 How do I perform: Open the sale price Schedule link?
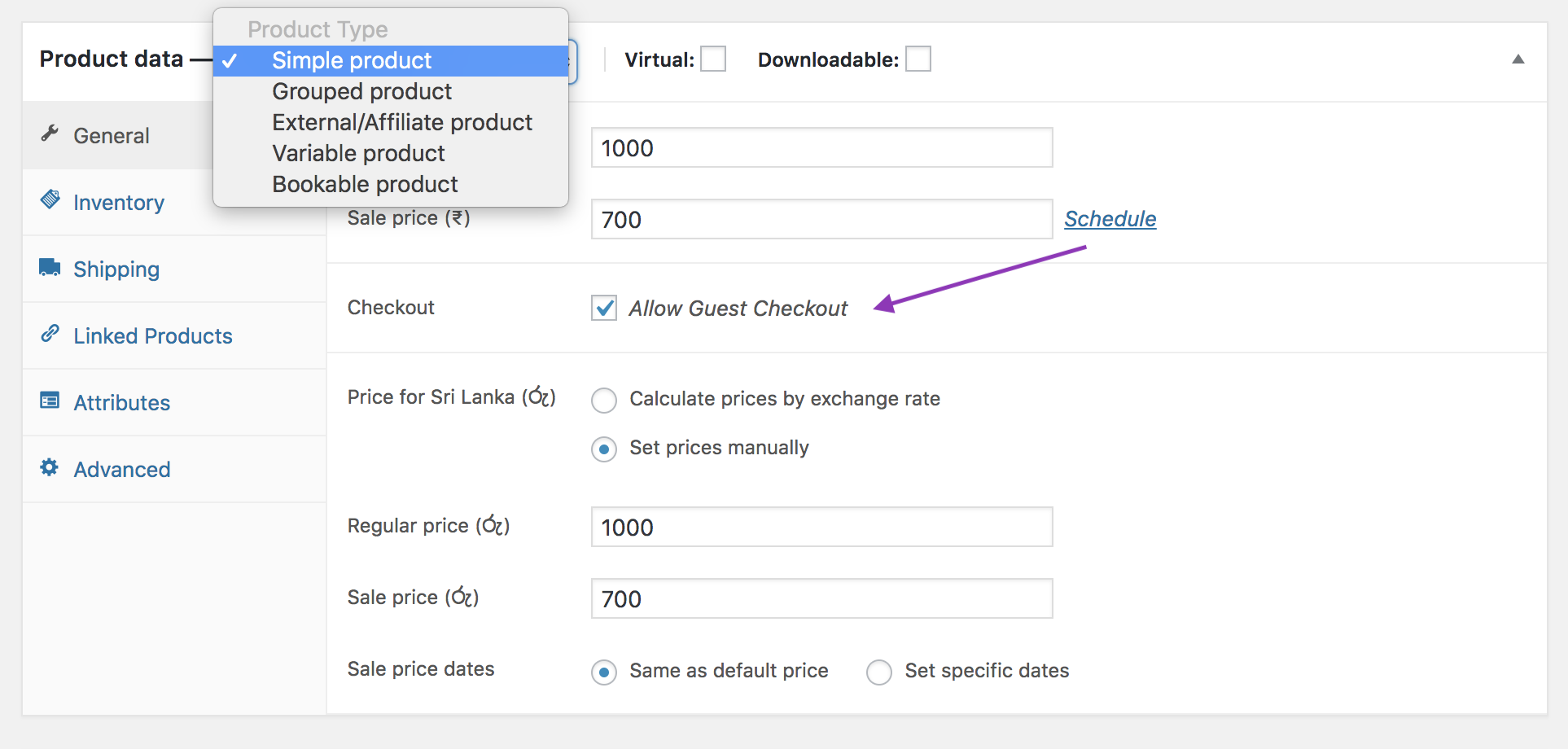(x=1110, y=219)
